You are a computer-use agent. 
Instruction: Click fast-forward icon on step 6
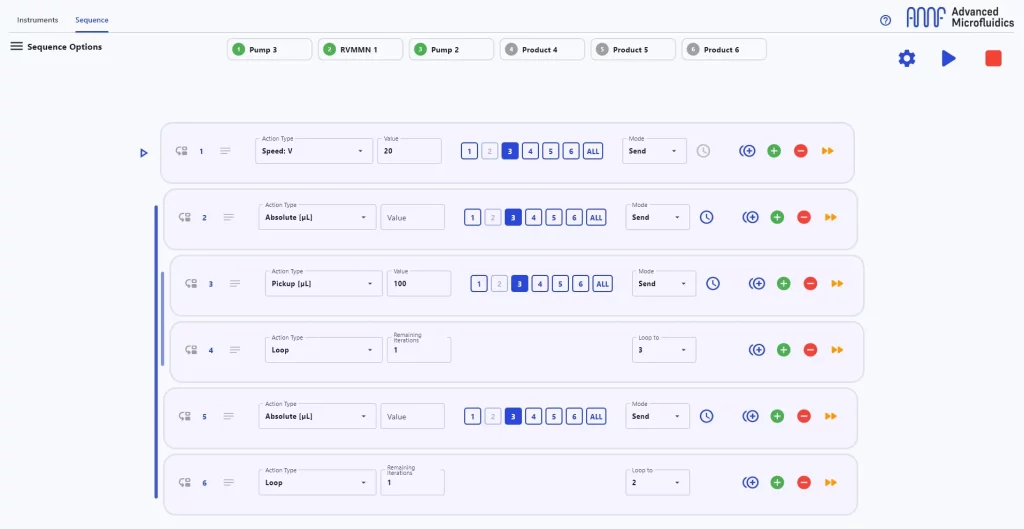tap(831, 483)
